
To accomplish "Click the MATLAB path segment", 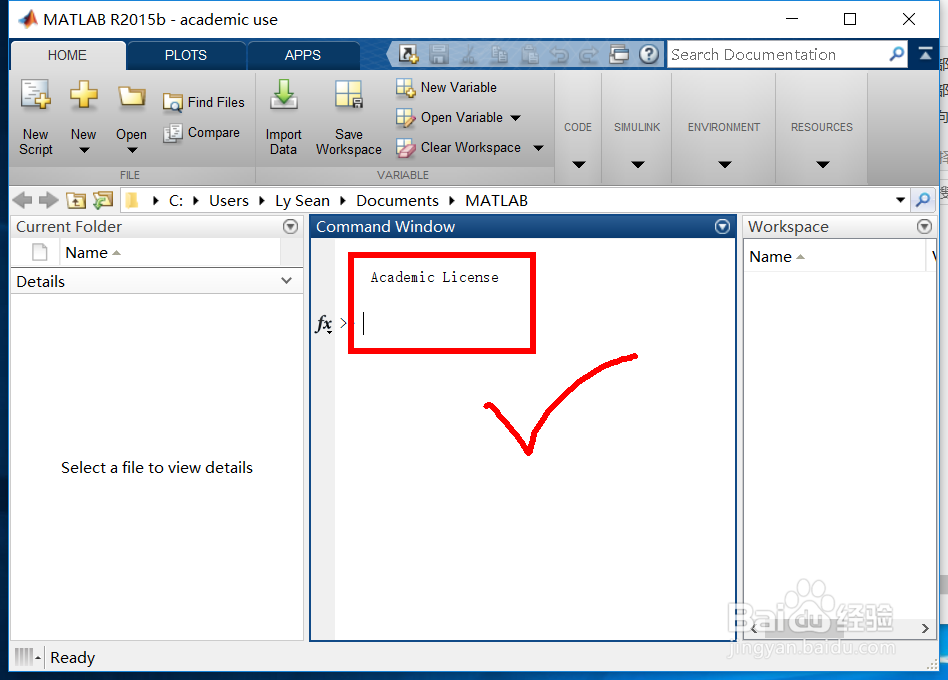I will [x=496, y=201].
